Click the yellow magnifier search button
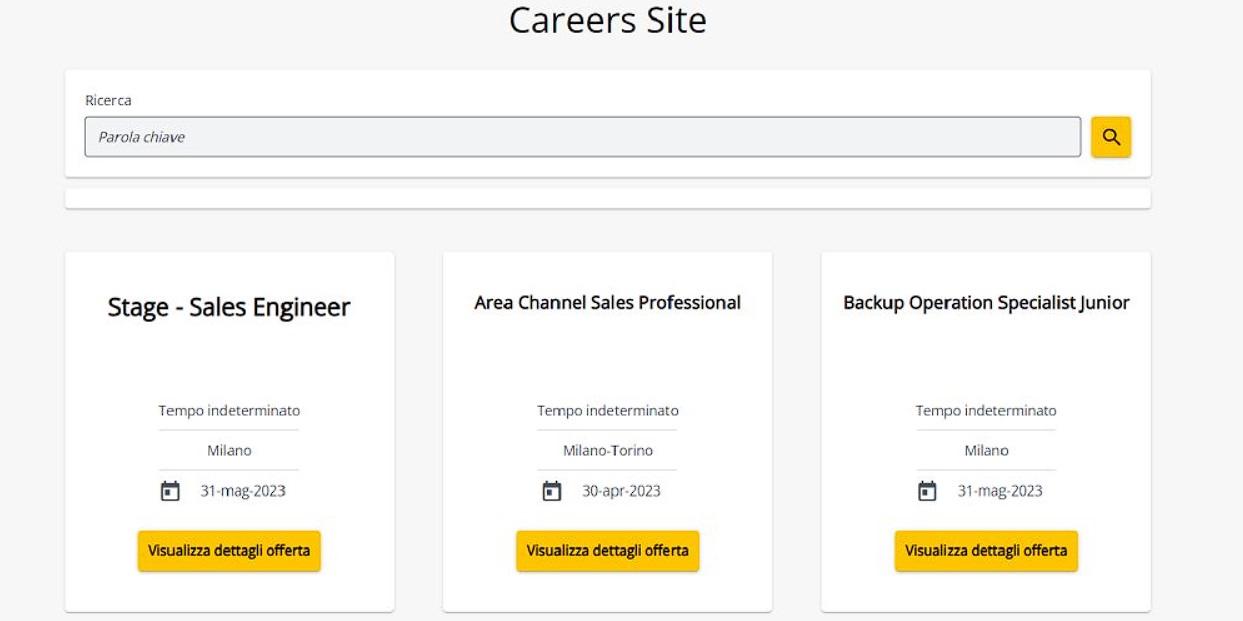The width and height of the screenshot is (1243, 621). (1110, 137)
